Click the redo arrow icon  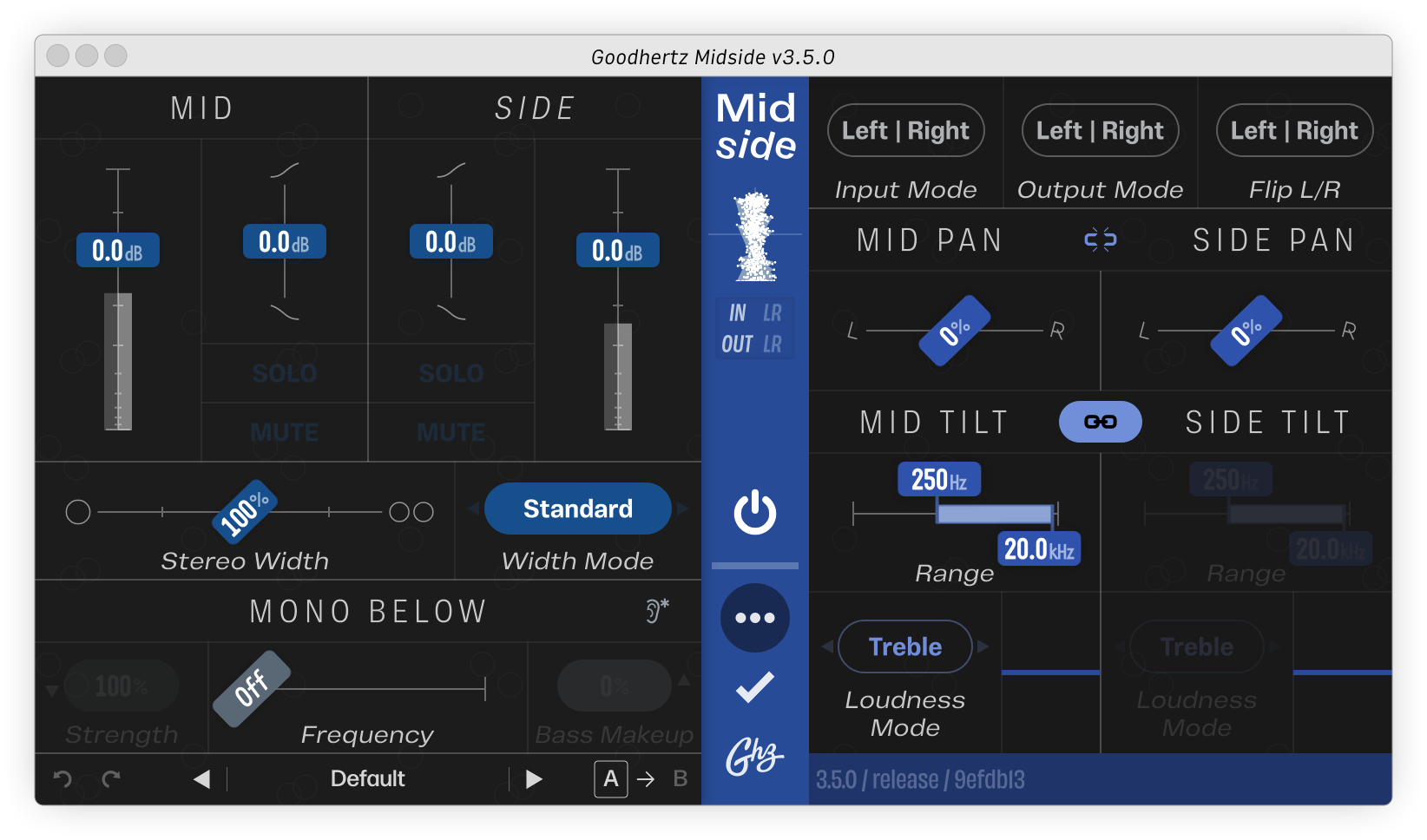(x=111, y=778)
